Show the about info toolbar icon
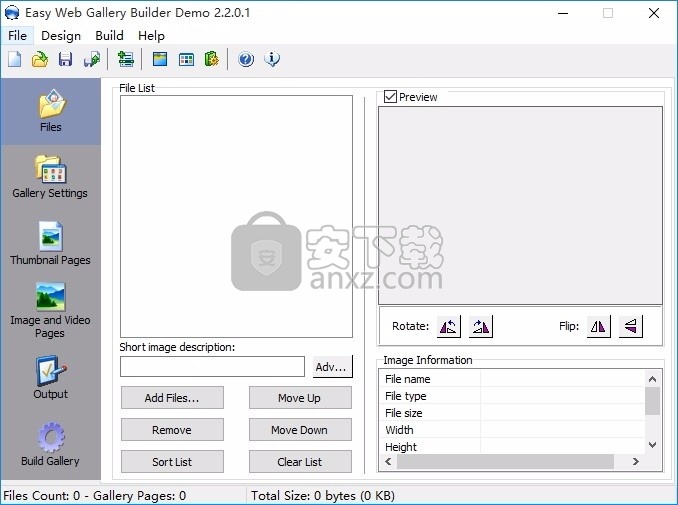The height and width of the screenshot is (505, 678). 272,59
